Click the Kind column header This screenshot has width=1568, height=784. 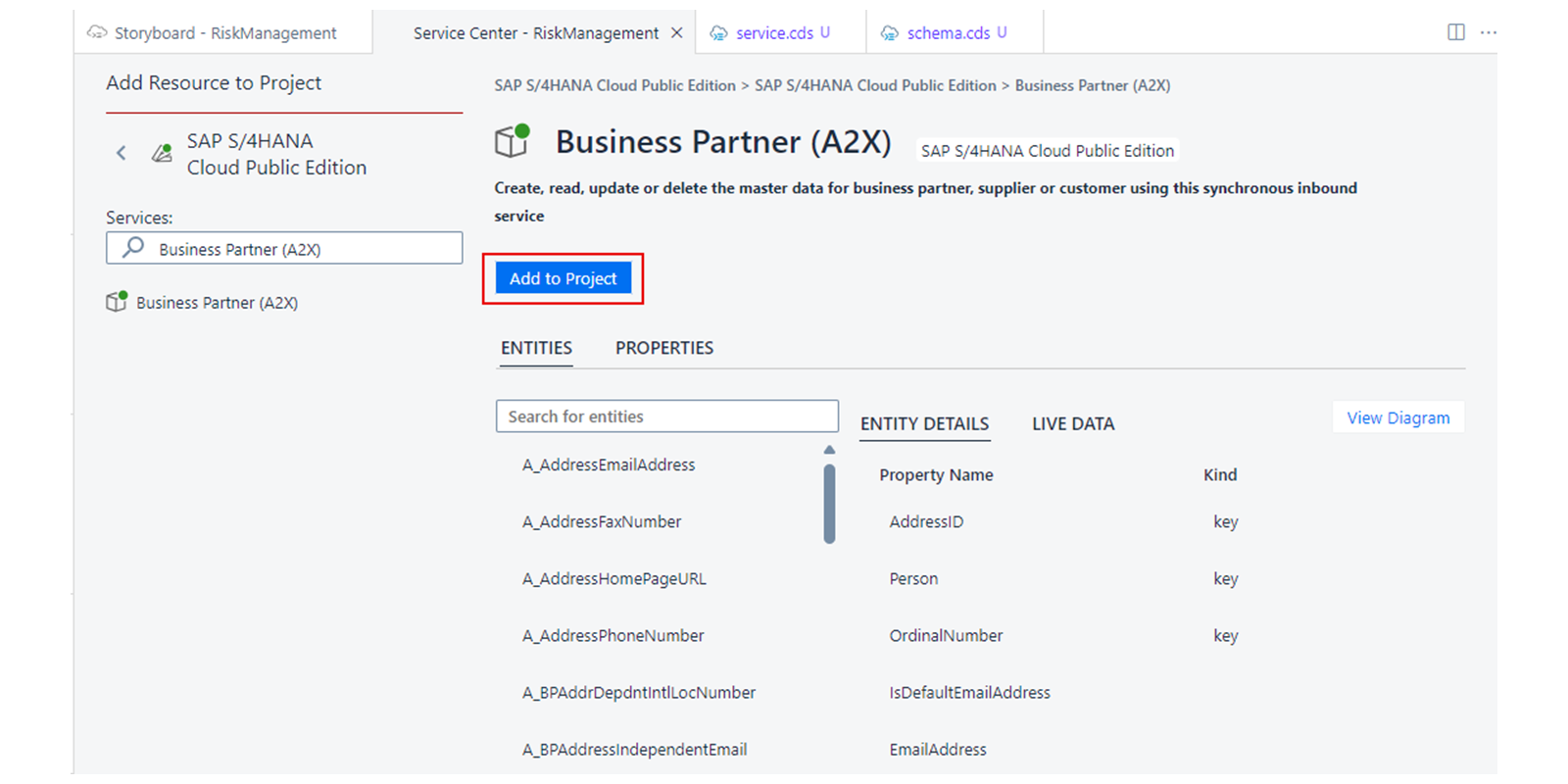pos(1220,474)
